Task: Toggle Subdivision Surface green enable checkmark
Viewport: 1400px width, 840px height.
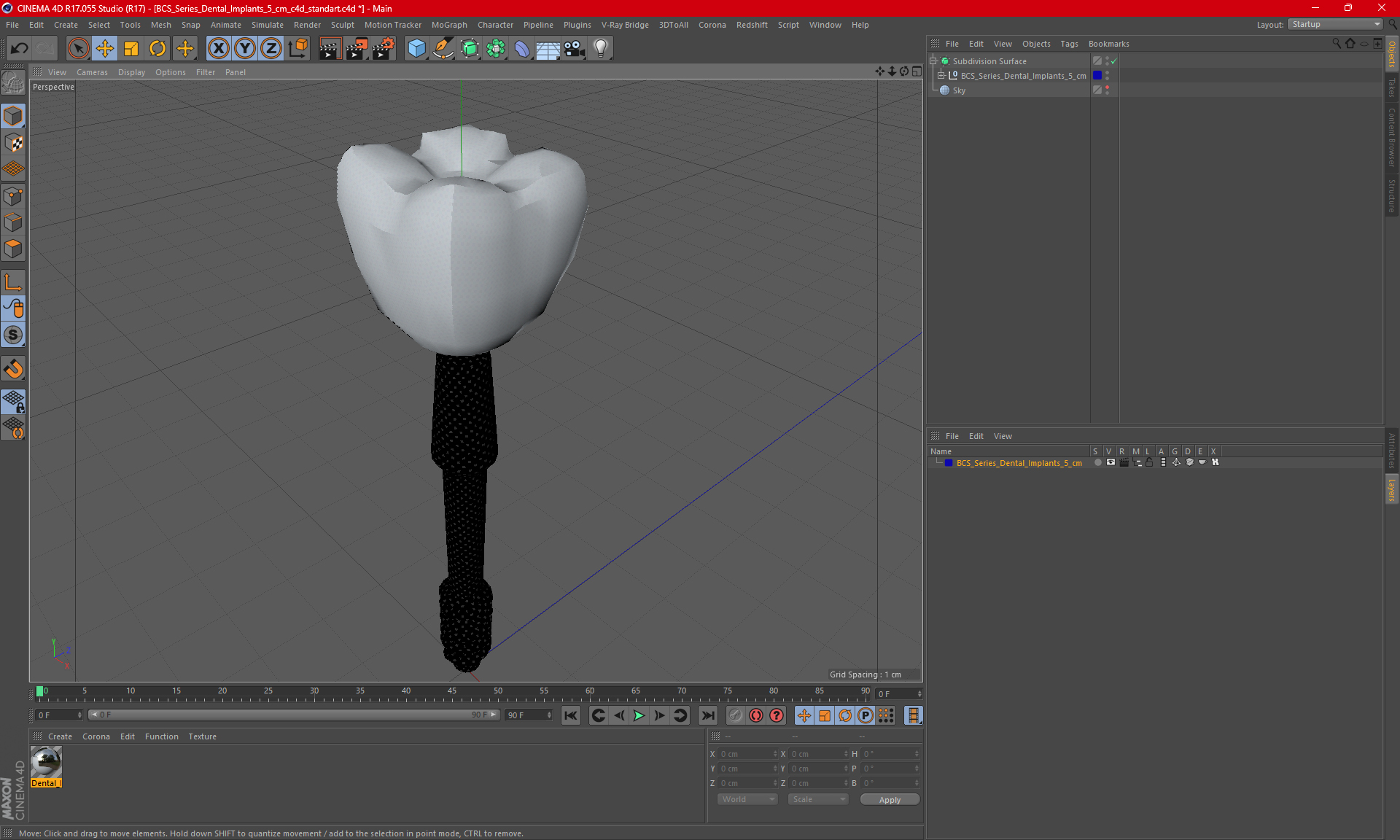Action: [1113, 61]
